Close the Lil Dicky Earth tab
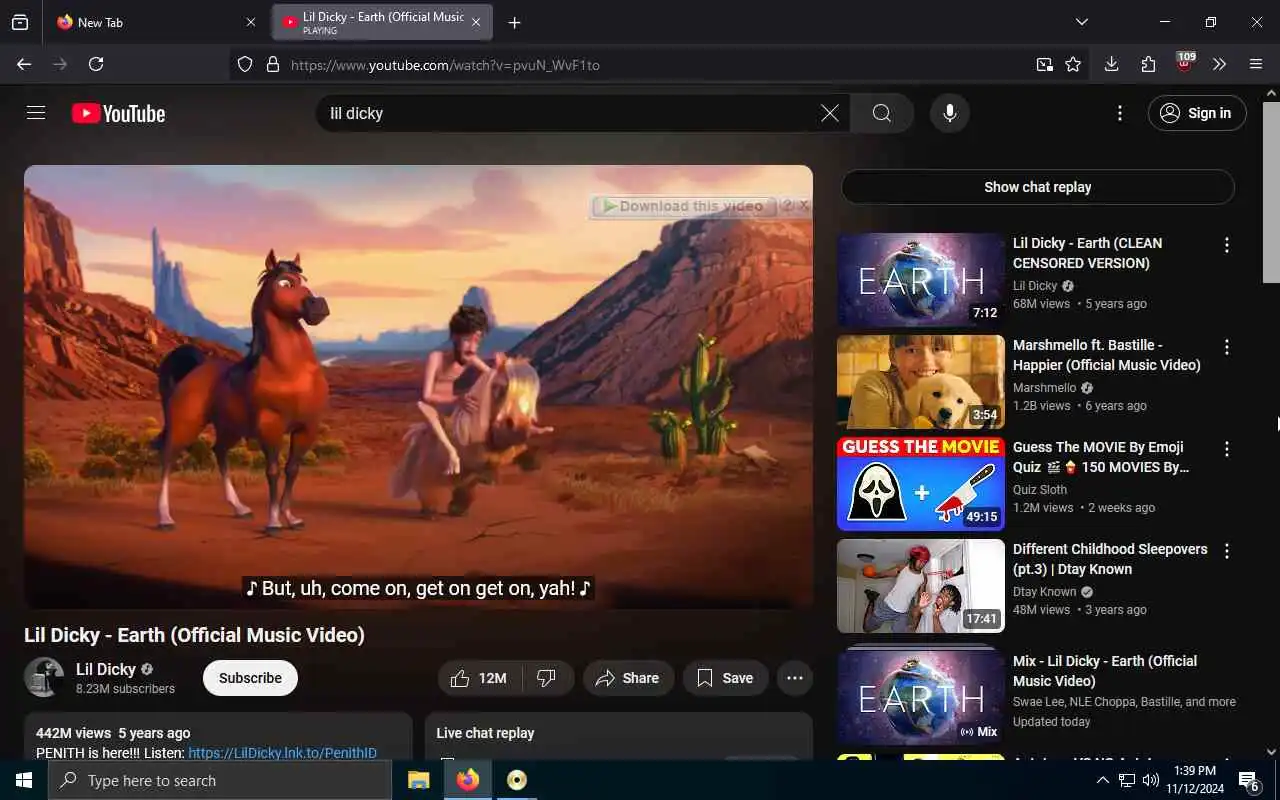Image resolution: width=1280 pixels, height=800 pixels. point(476,22)
